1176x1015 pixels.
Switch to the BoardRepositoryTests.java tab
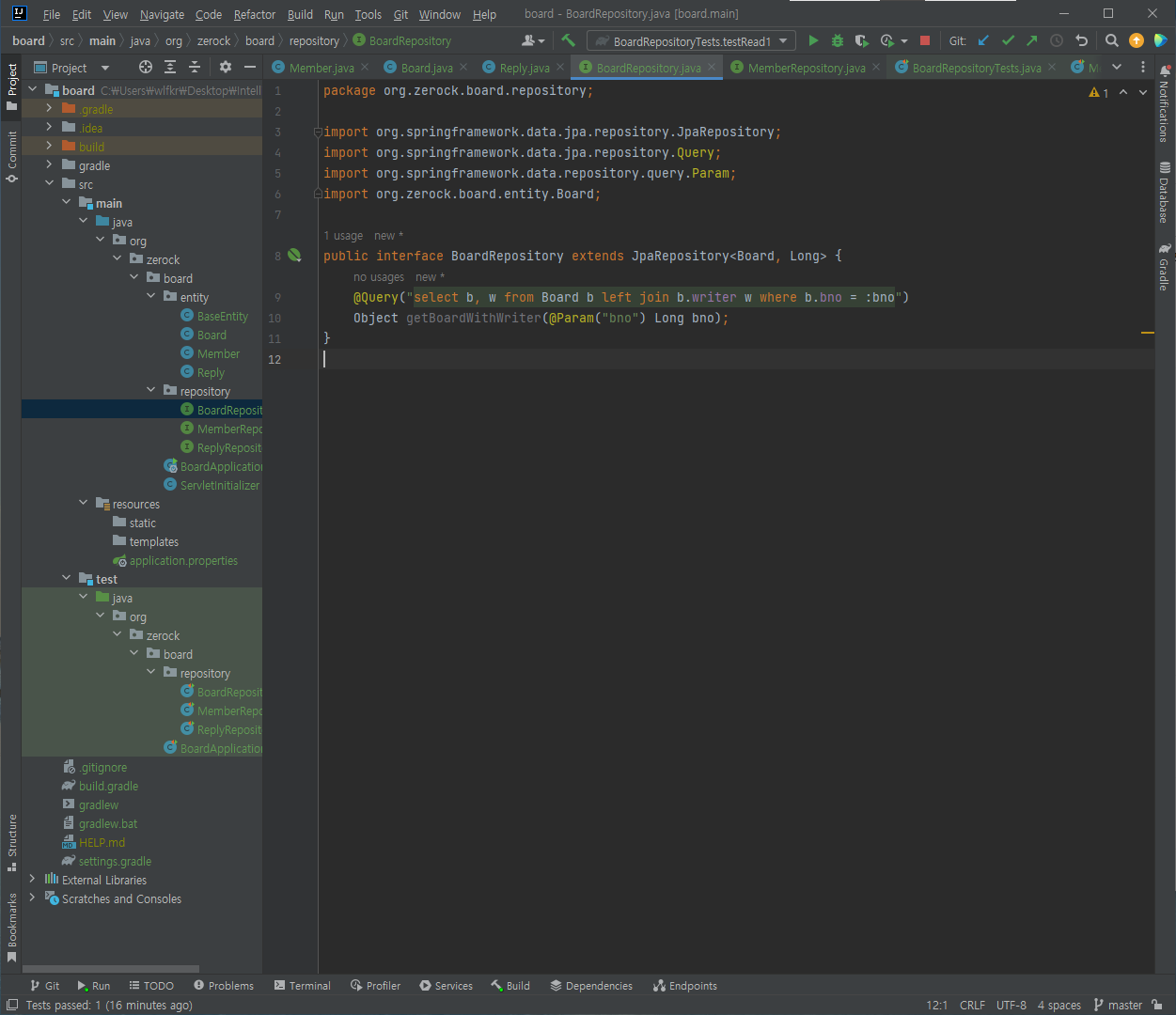tap(977, 68)
